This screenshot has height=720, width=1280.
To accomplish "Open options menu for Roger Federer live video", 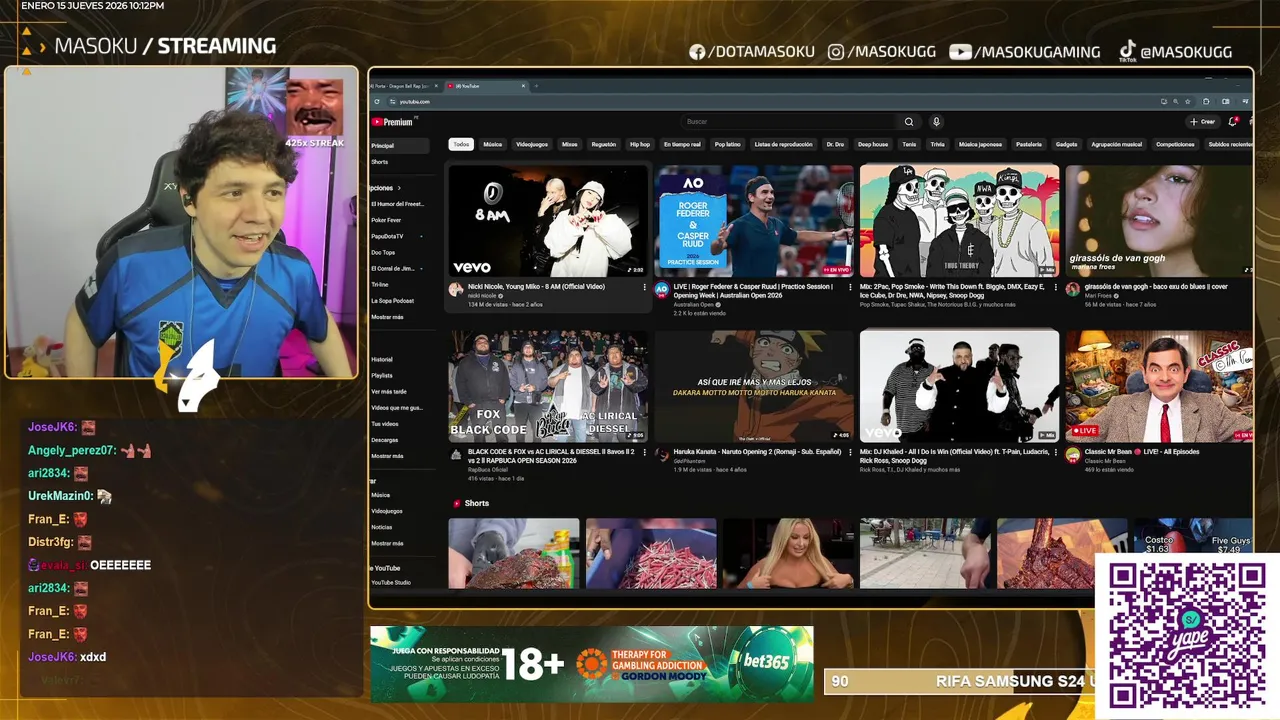I will click(850, 287).
